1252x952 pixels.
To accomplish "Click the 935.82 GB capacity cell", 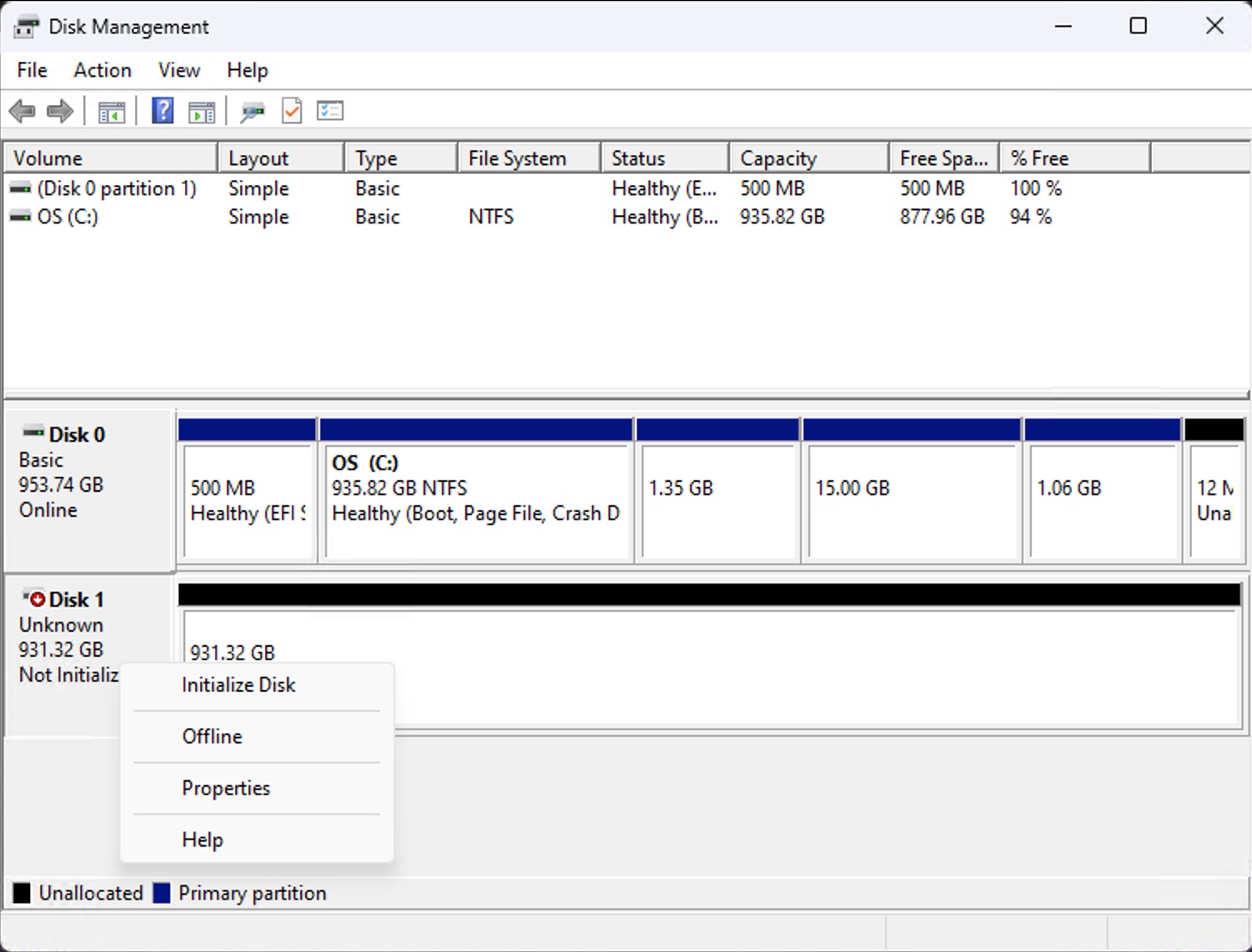I will [782, 218].
